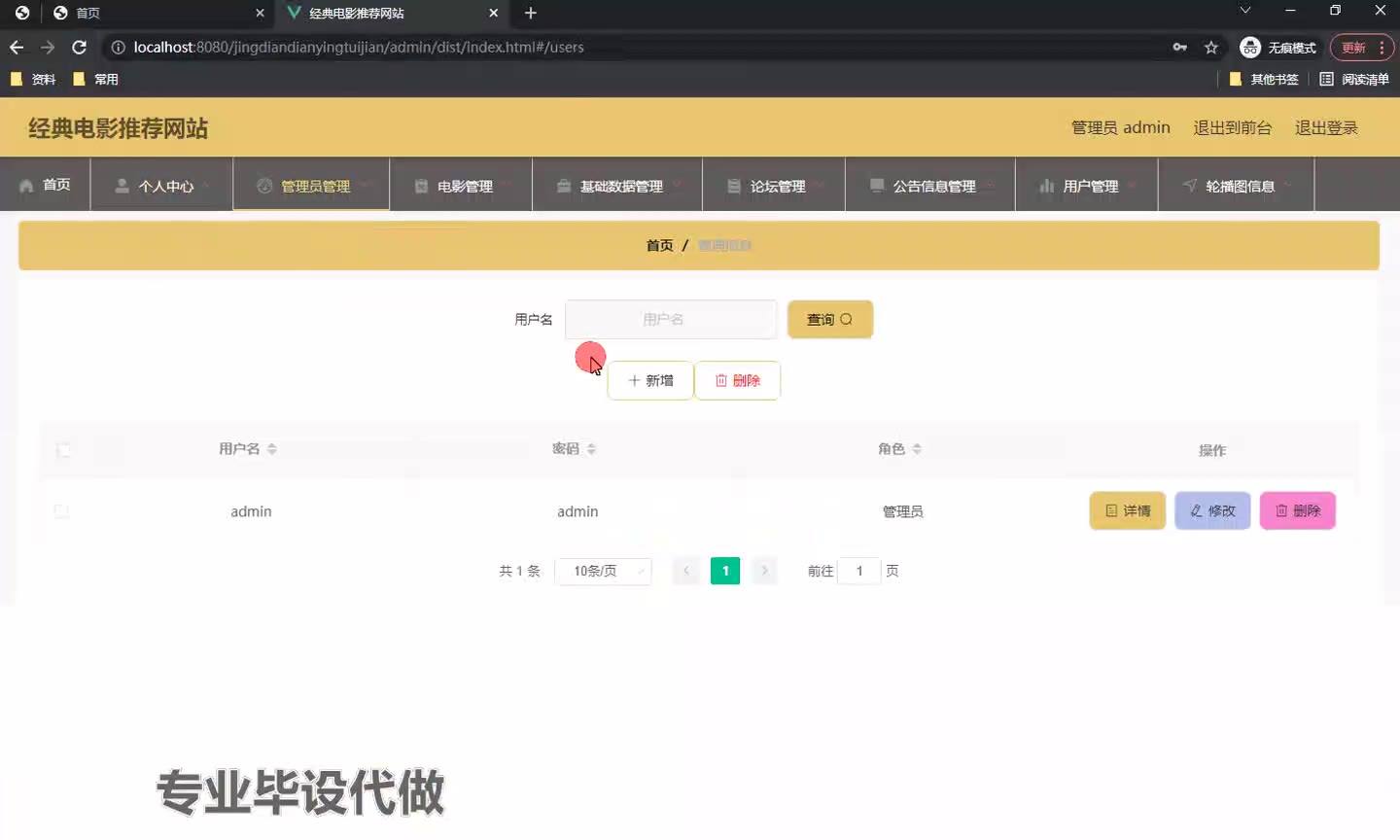Expand the 论坛管理 menu

pyautogui.click(x=774, y=185)
